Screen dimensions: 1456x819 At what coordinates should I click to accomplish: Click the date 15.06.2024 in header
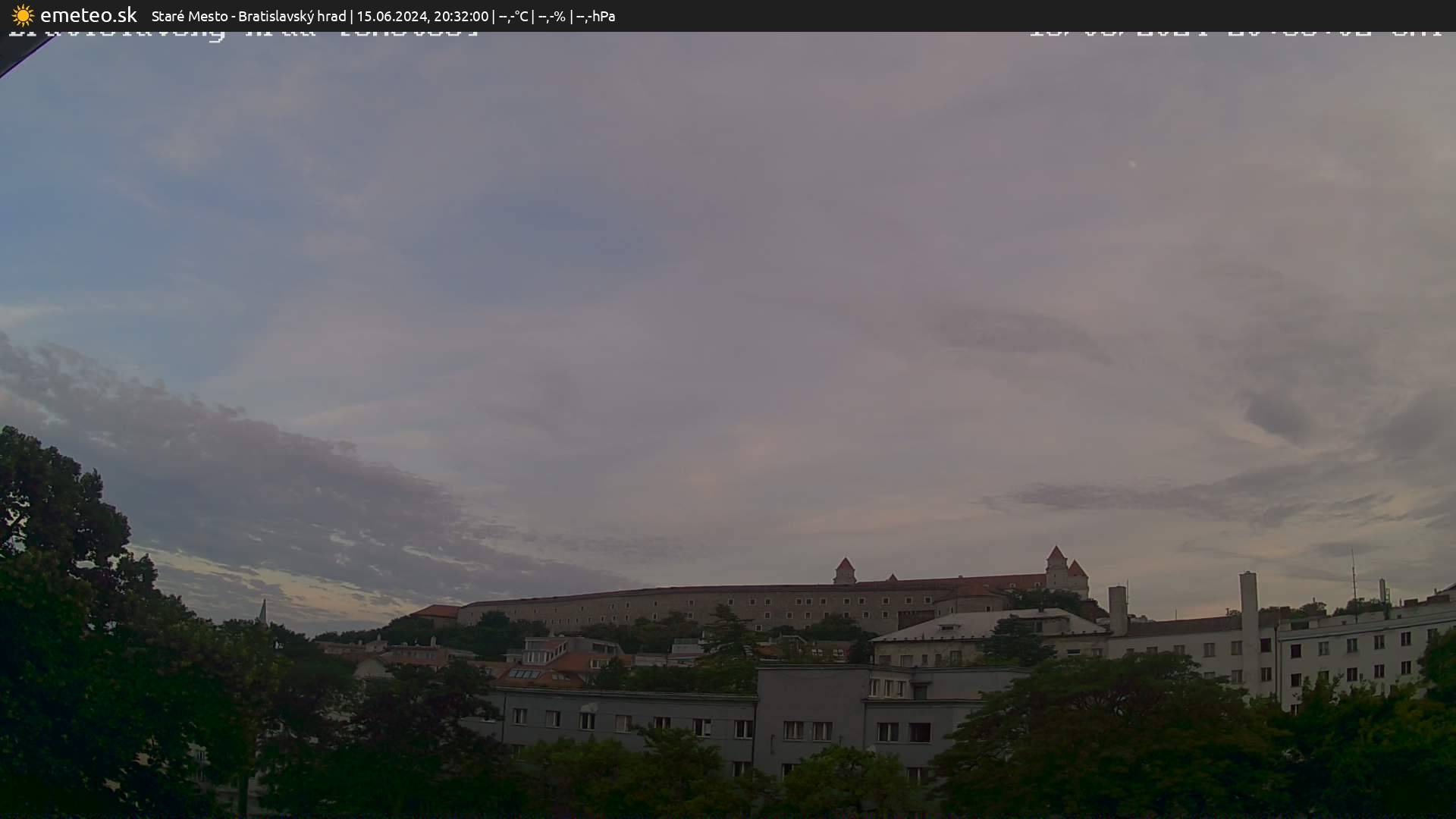click(x=391, y=16)
